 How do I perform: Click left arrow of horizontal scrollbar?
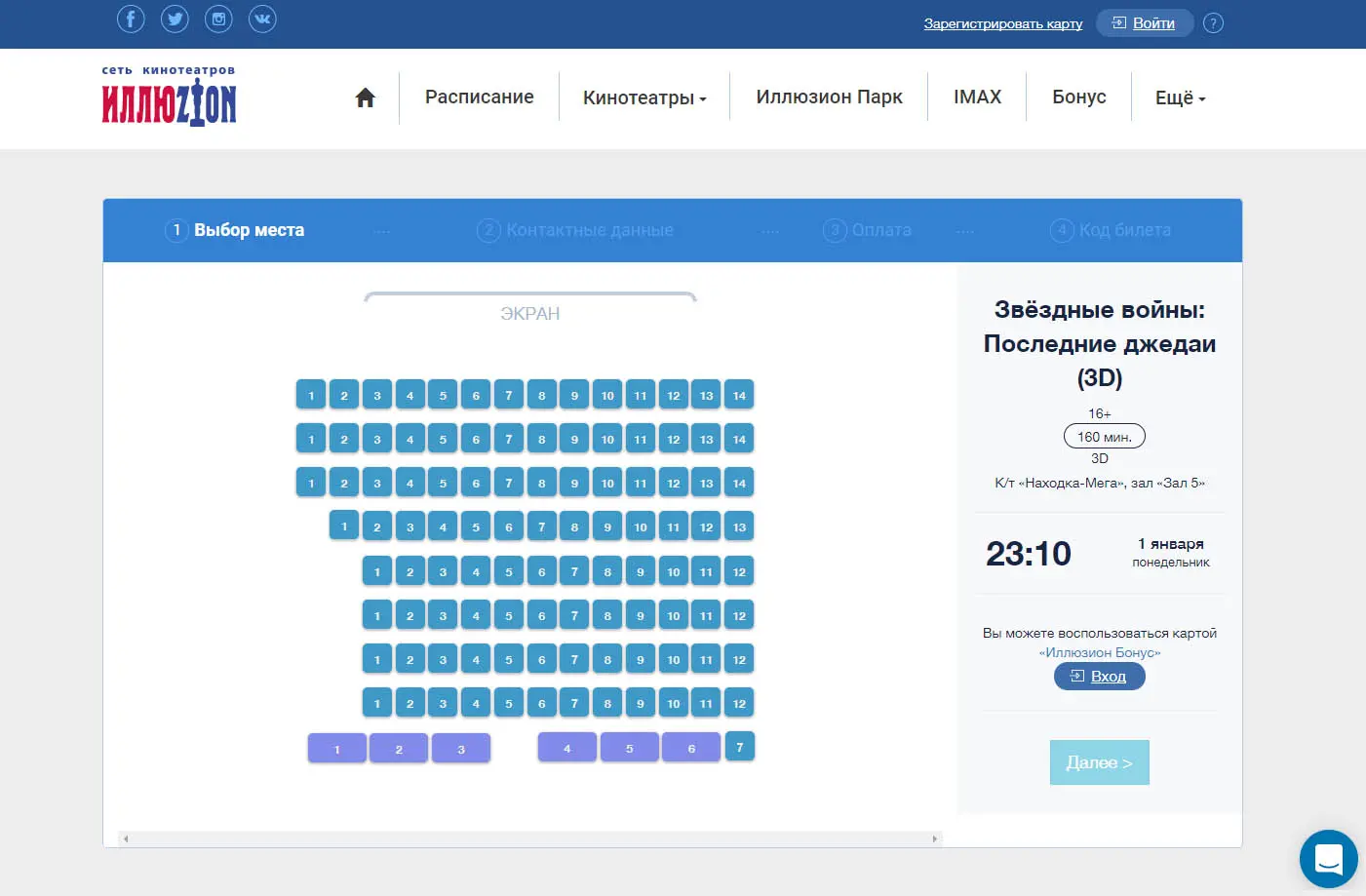[x=126, y=838]
